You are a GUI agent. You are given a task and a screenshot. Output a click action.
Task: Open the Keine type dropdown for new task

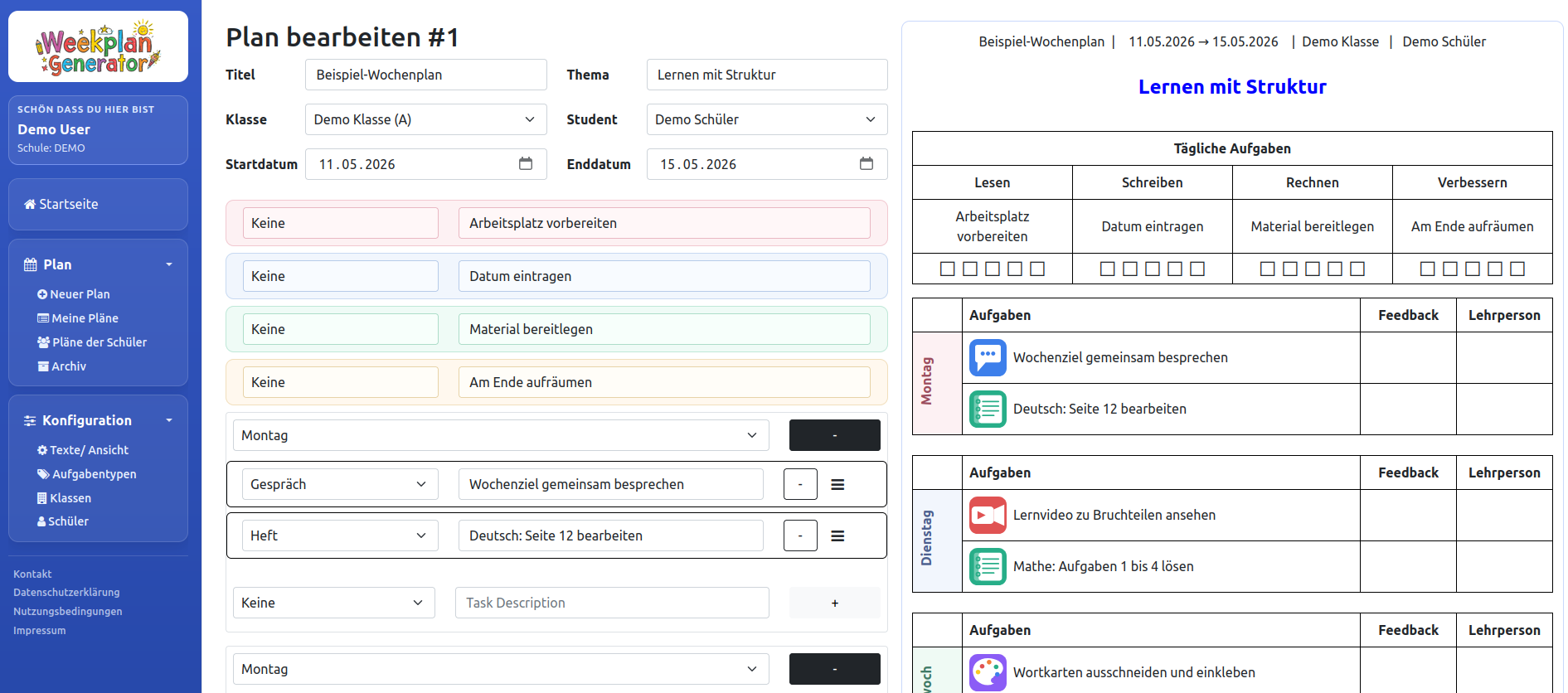pyautogui.click(x=333, y=603)
